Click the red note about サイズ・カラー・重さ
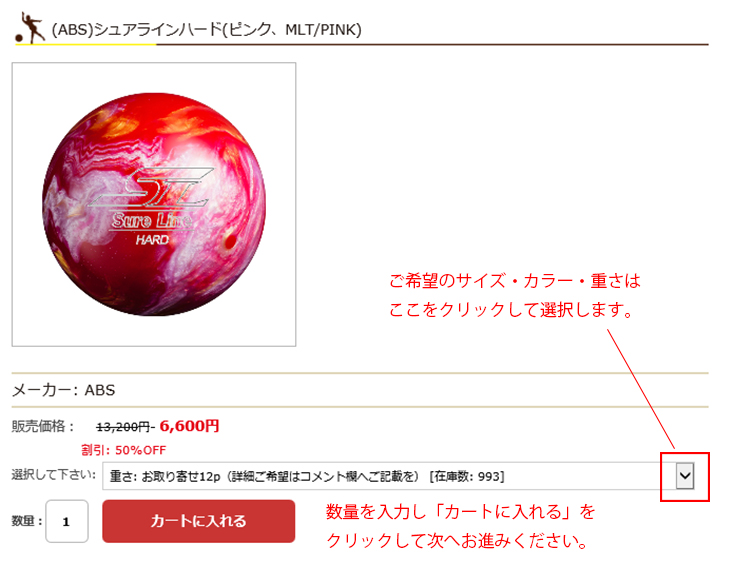The image size is (735, 565). click(x=515, y=281)
